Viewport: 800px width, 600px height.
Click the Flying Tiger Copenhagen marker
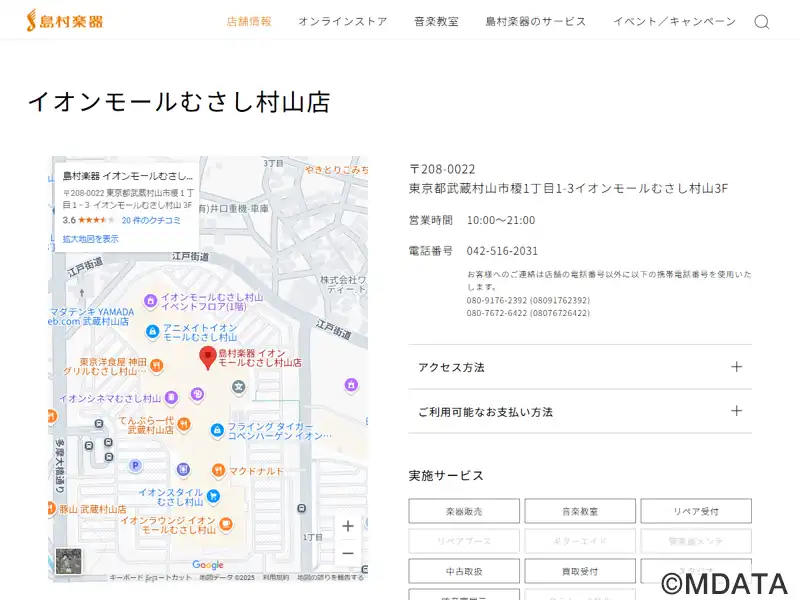tap(217, 430)
